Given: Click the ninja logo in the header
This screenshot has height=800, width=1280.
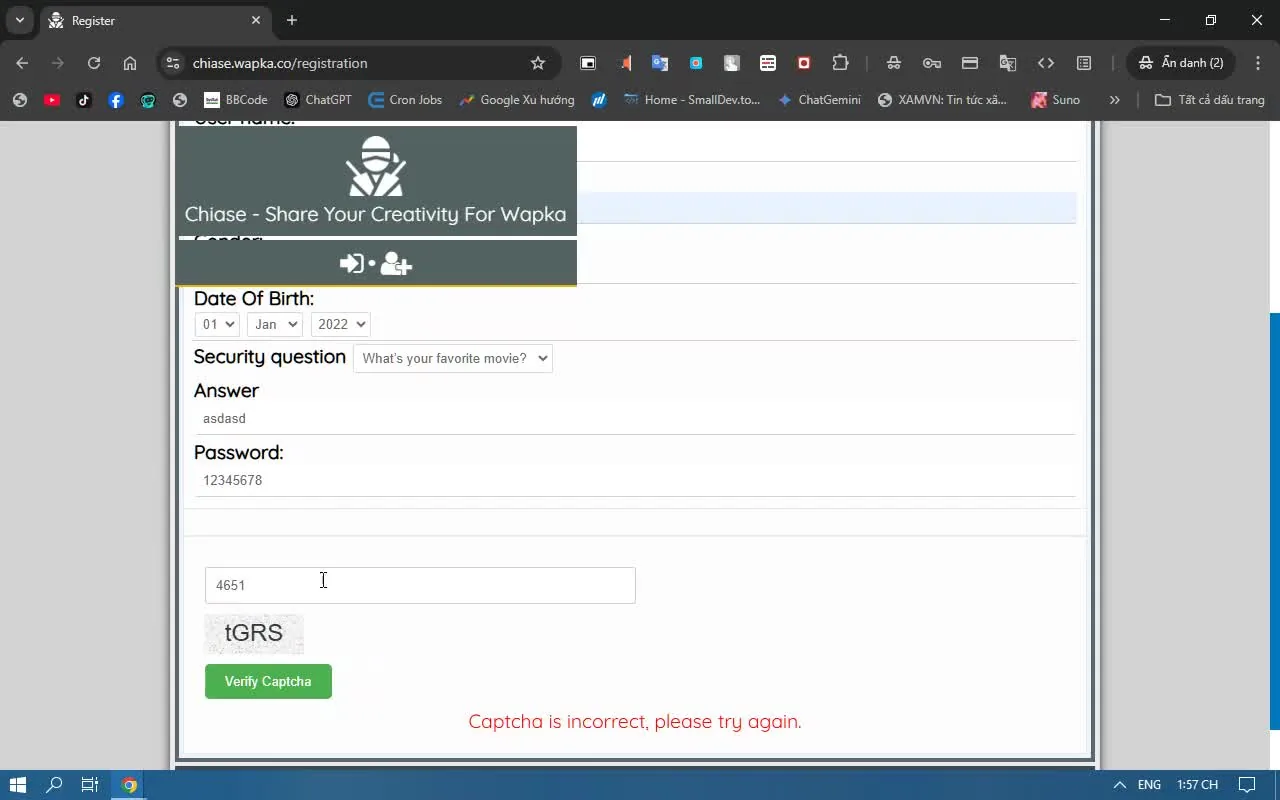Looking at the screenshot, I should (x=375, y=167).
